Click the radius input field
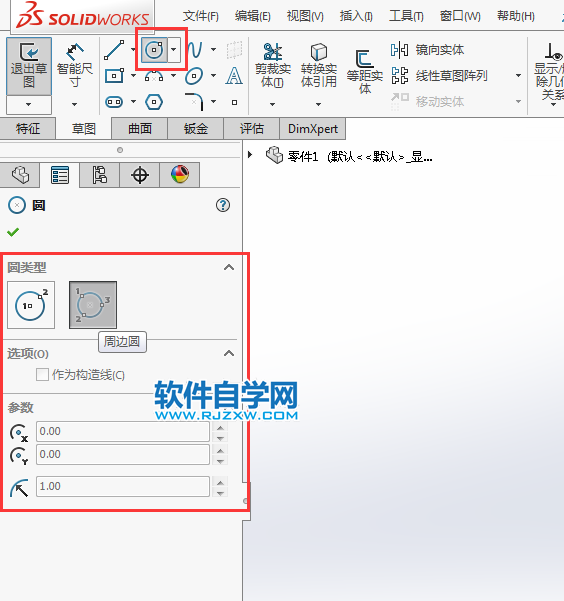Viewport: 564px width, 601px height. coord(123,486)
